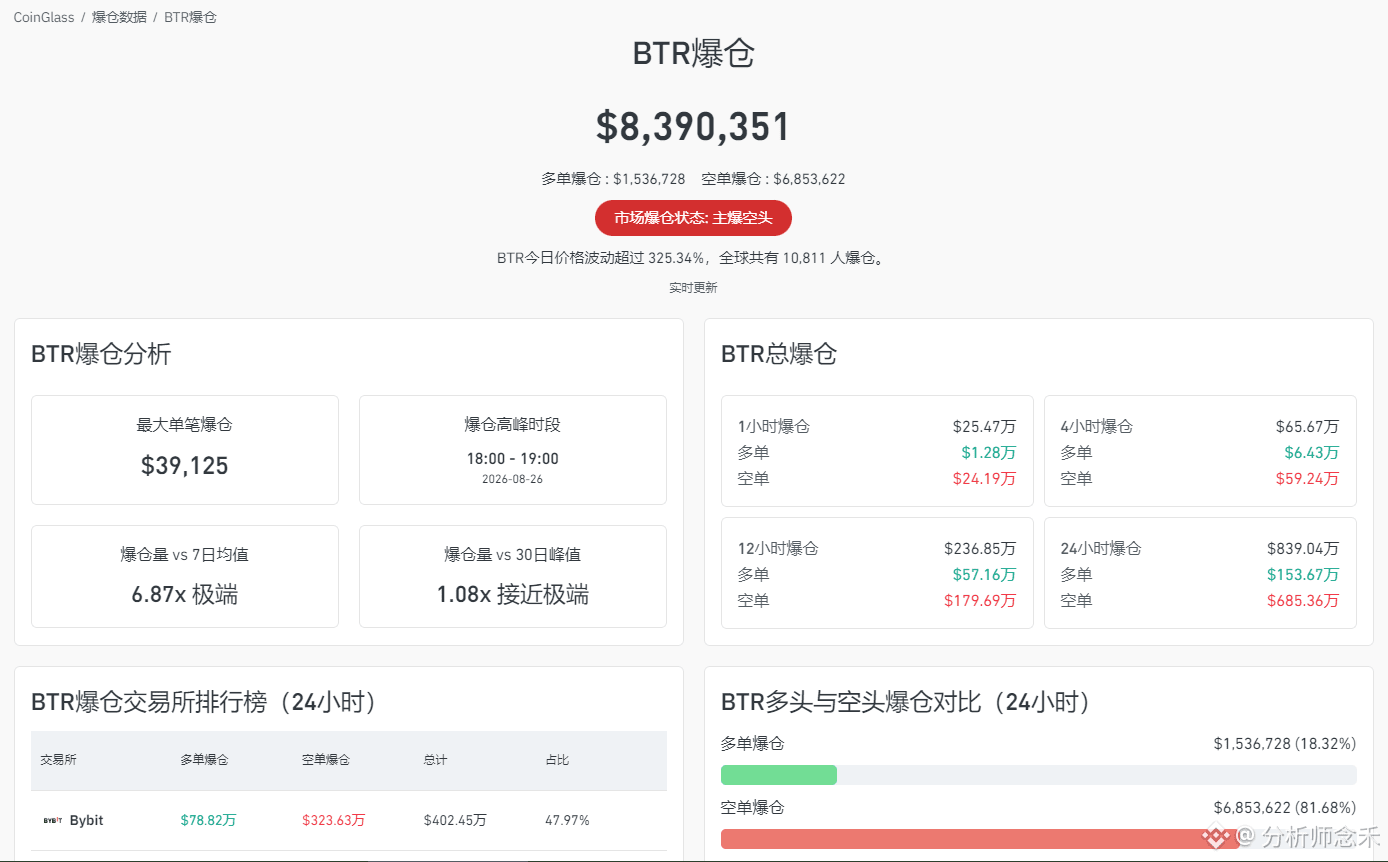The height and width of the screenshot is (862, 1388).
Task: Click Bybit's share 47.97% cell
Action: [567, 820]
